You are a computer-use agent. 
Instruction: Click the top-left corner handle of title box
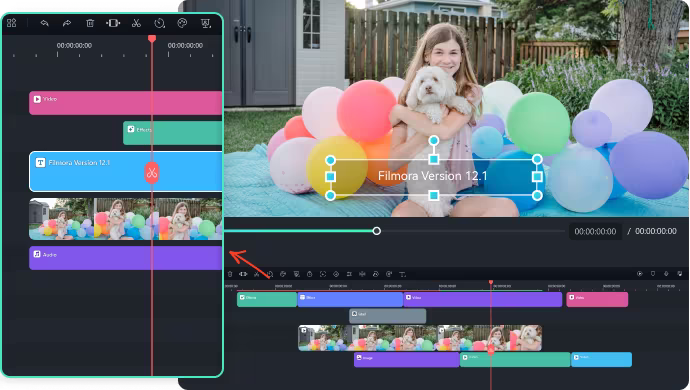330,160
